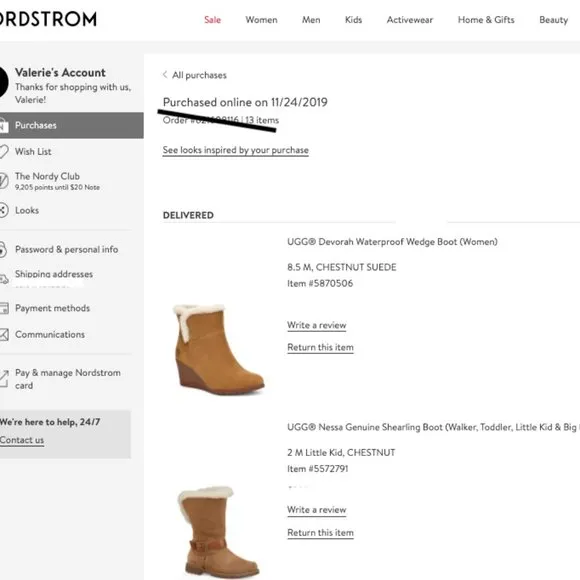
Task: Open Wish List in the sidebar
Action: (x=33, y=151)
